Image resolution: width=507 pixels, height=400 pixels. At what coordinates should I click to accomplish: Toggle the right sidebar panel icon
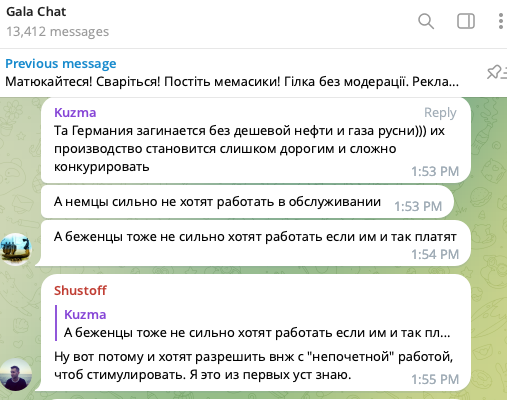[x=466, y=21]
